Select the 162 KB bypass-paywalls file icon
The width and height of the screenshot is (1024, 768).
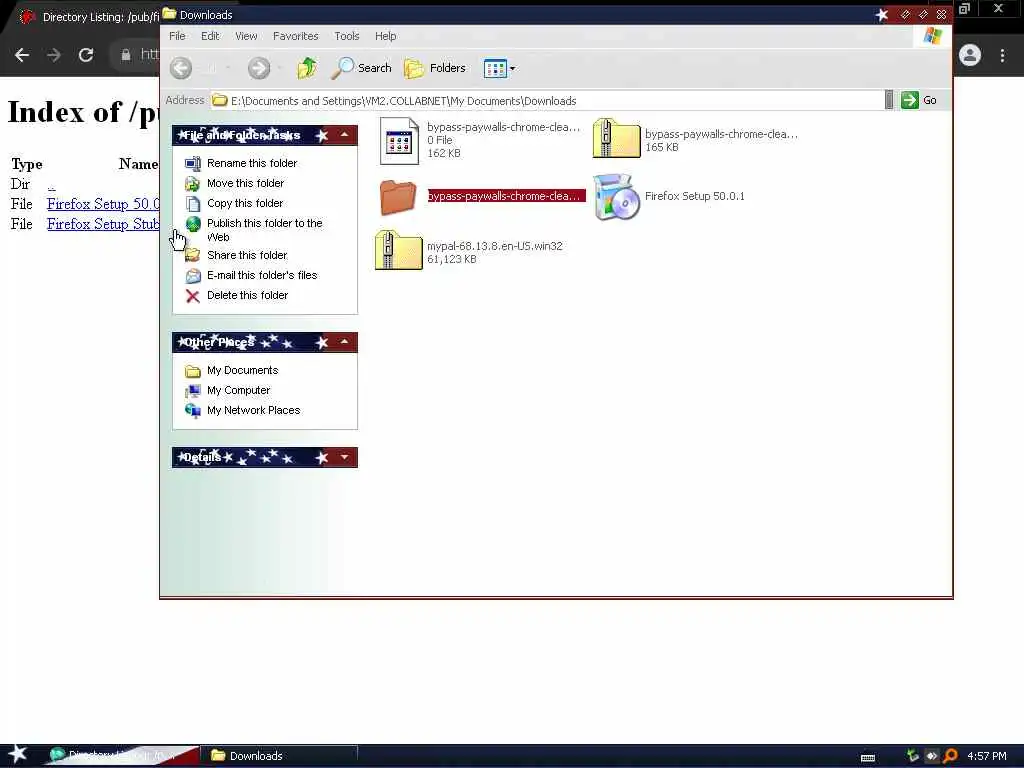[399, 141]
